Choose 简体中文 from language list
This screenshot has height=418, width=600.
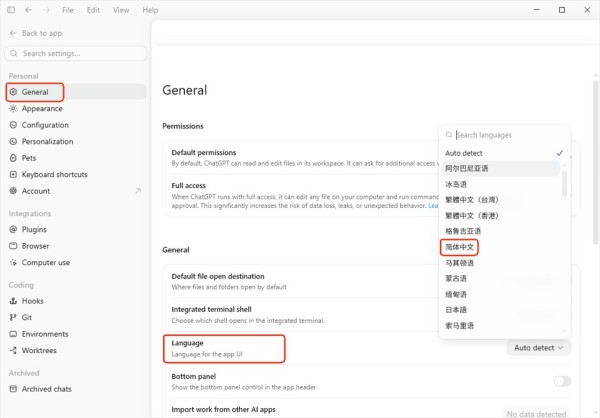459,247
